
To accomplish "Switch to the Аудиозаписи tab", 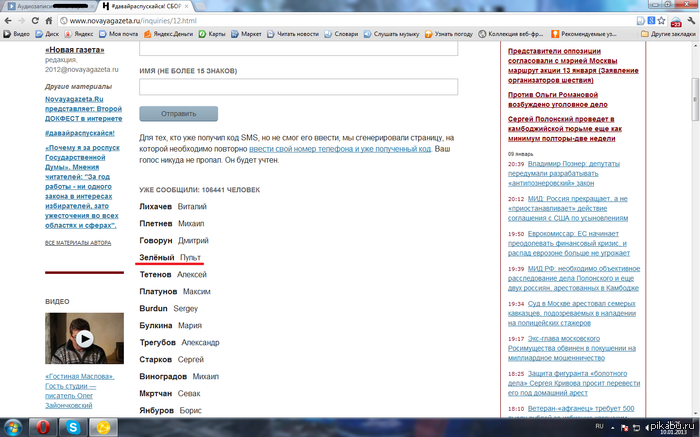I will pyautogui.click(x=45, y=6).
